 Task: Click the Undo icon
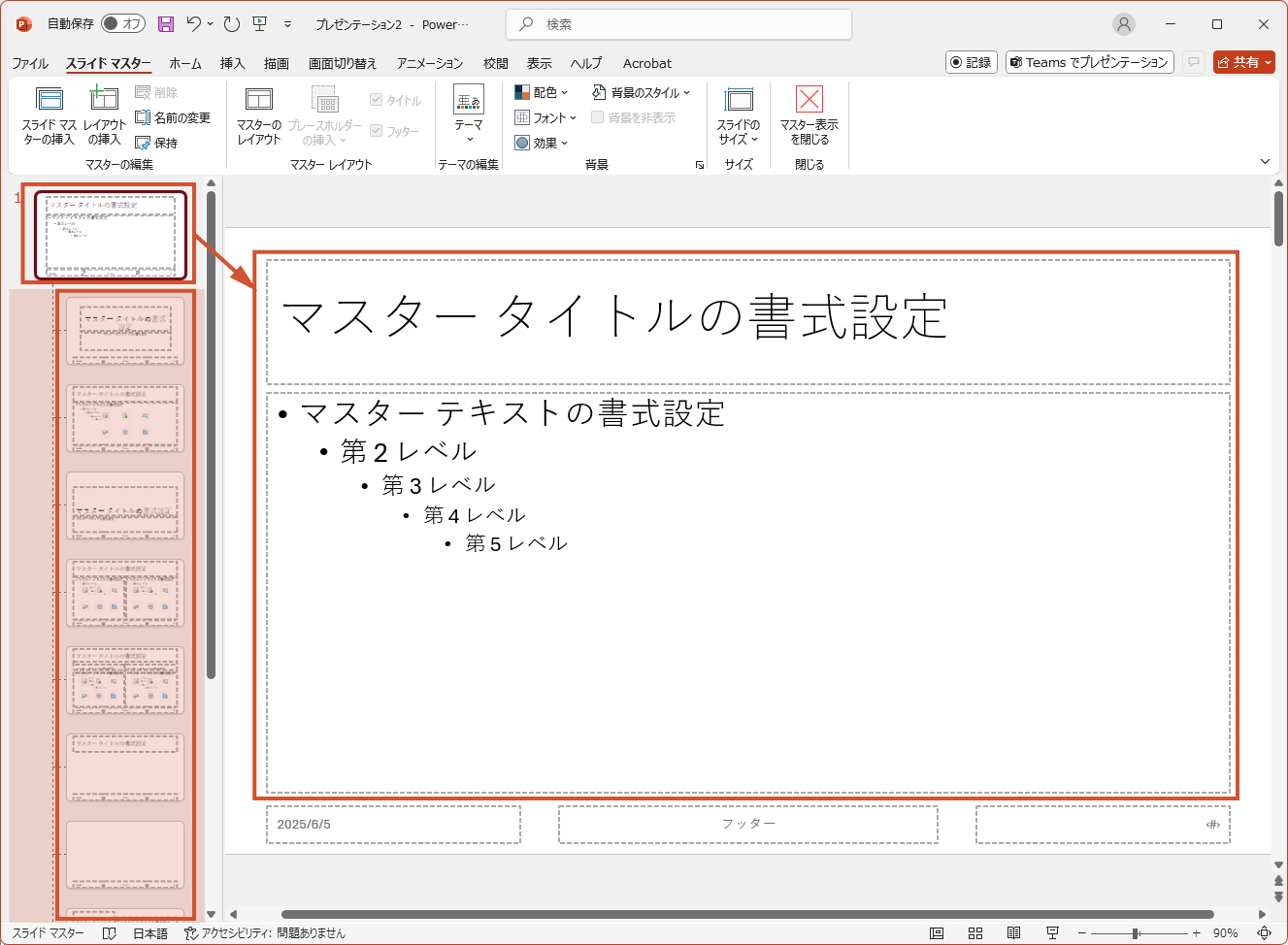point(194,23)
